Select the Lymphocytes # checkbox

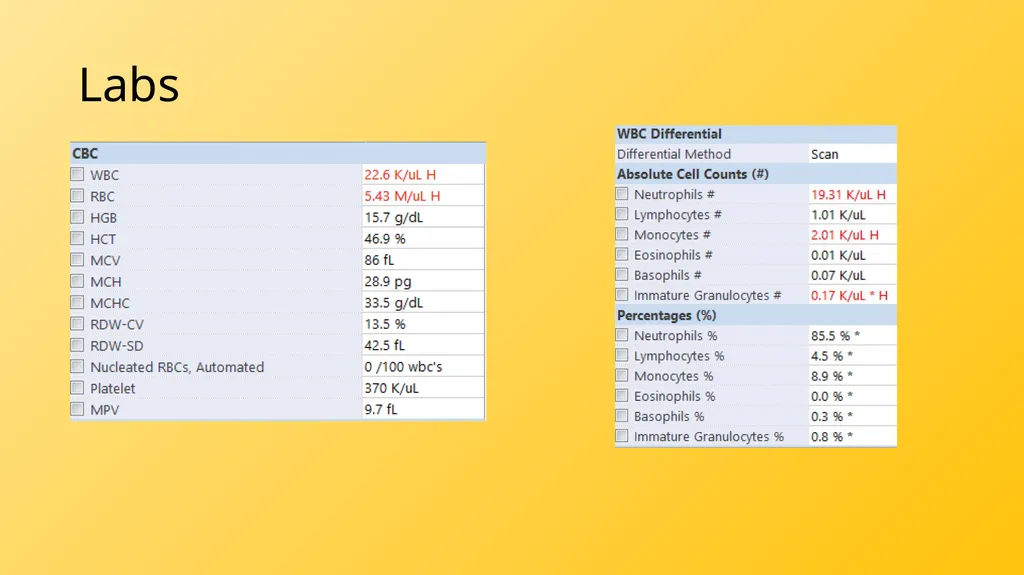[622, 214]
